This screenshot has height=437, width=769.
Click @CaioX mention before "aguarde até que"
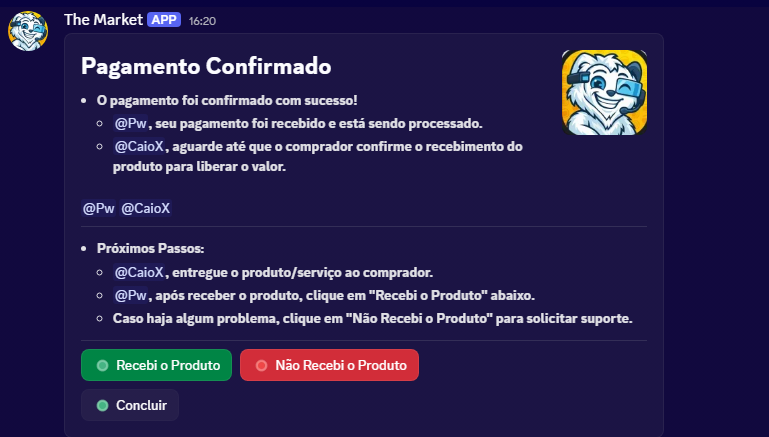(x=139, y=147)
